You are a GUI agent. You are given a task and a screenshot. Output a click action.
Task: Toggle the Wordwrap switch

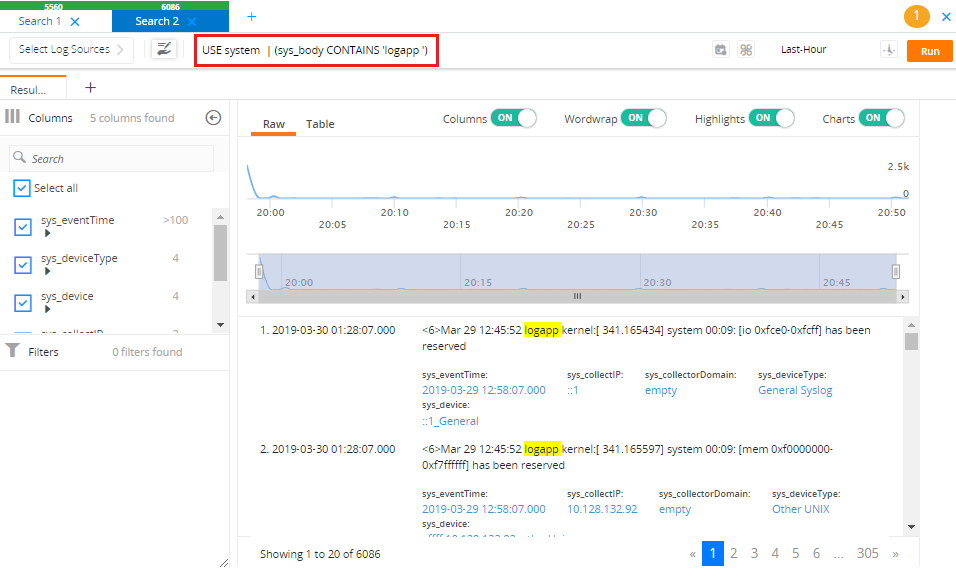pos(644,118)
